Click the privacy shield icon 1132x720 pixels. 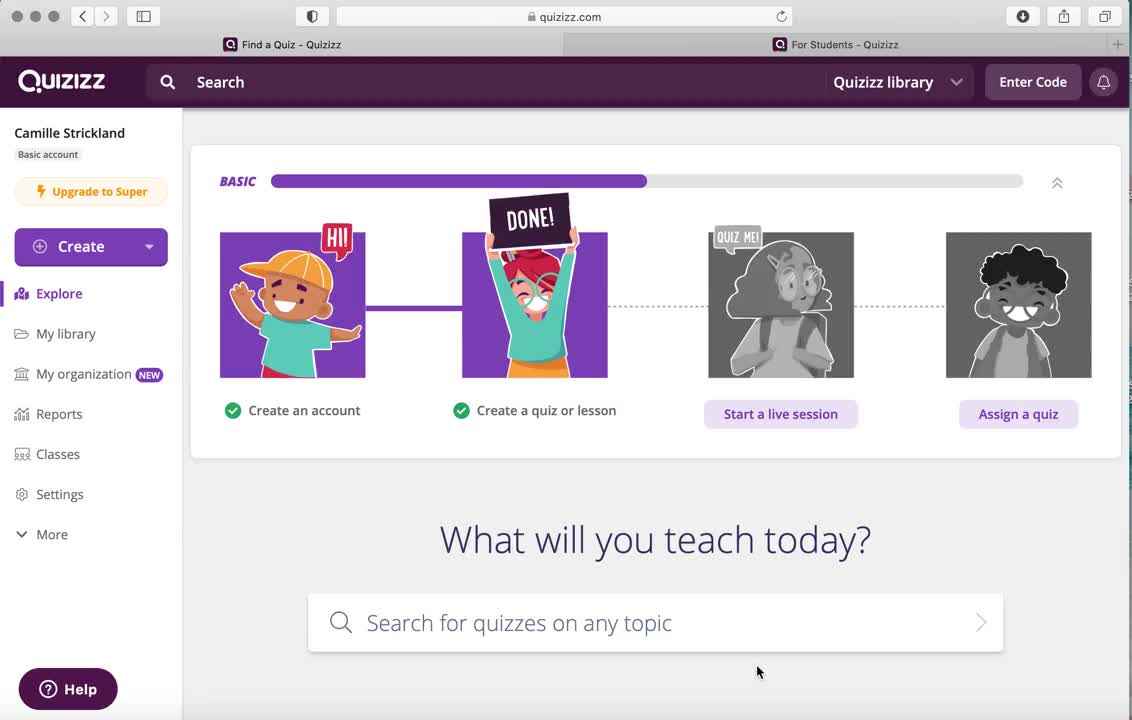pos(312,16)
